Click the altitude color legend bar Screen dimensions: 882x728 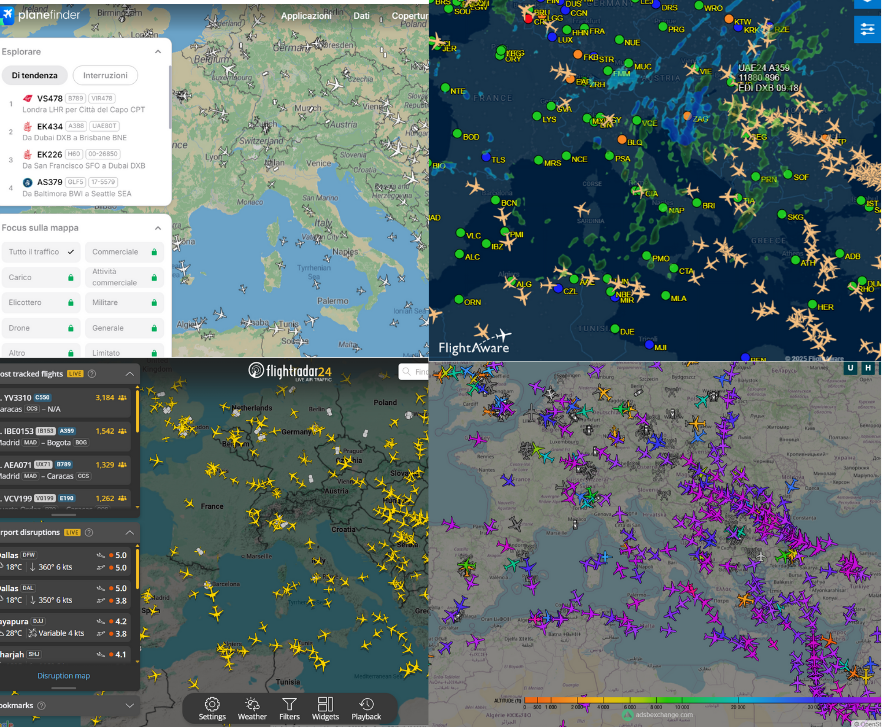click(x=702, y=700)
